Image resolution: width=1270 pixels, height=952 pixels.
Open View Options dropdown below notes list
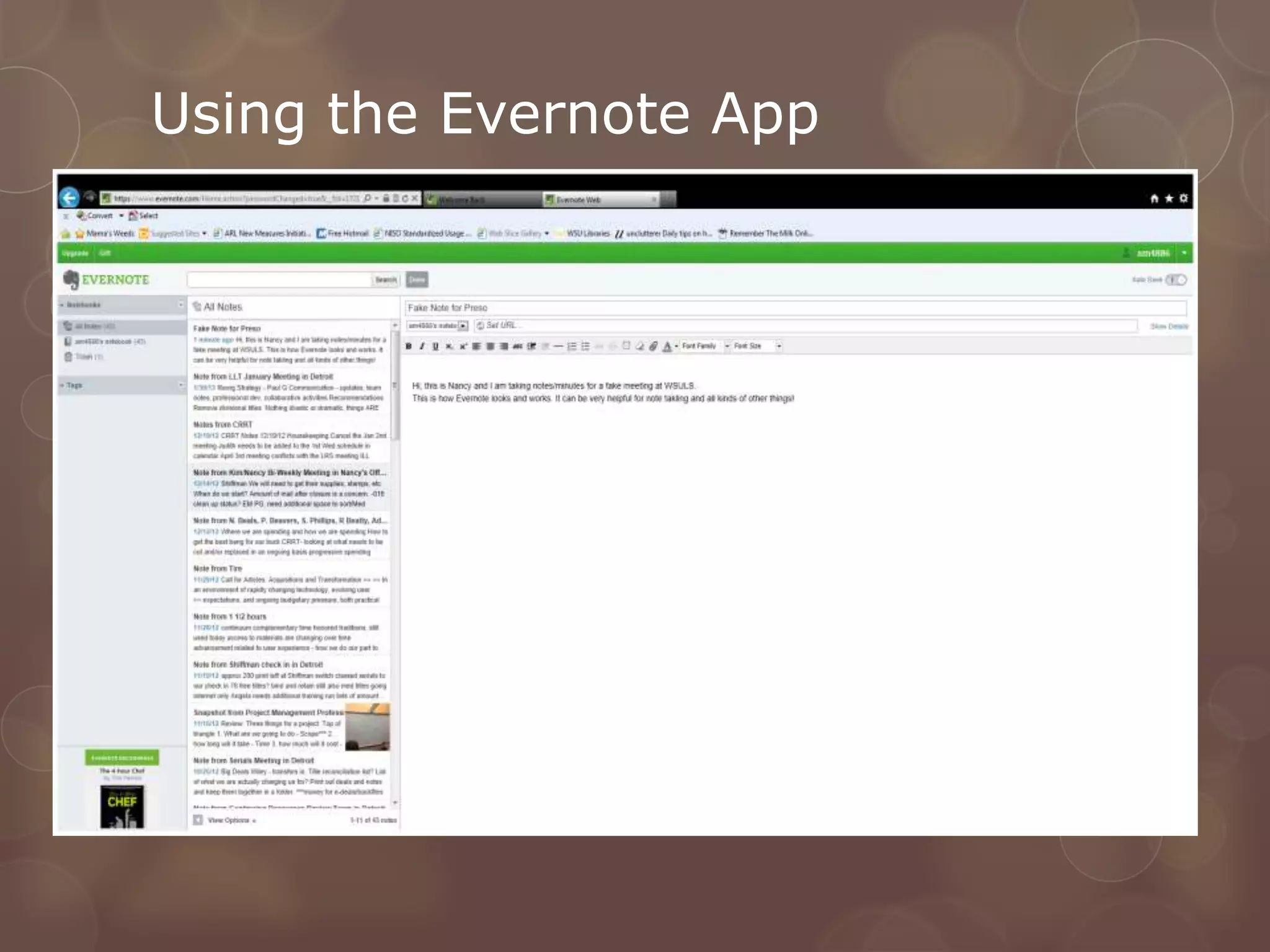point(232,820)
